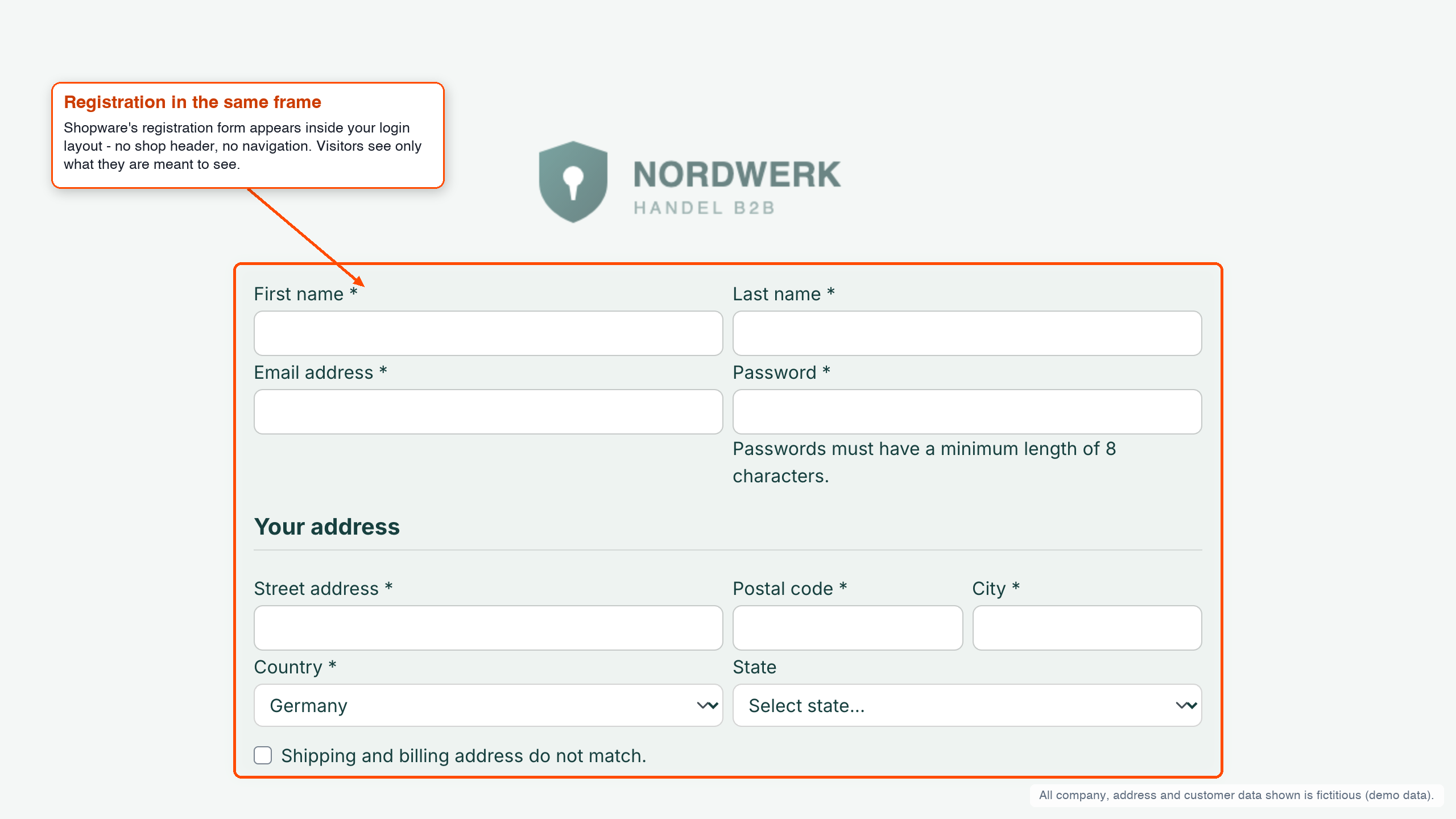Tick the shipping and billing mismatch checkbox
The image size is (1456, 819).
[x=263, y=755]
